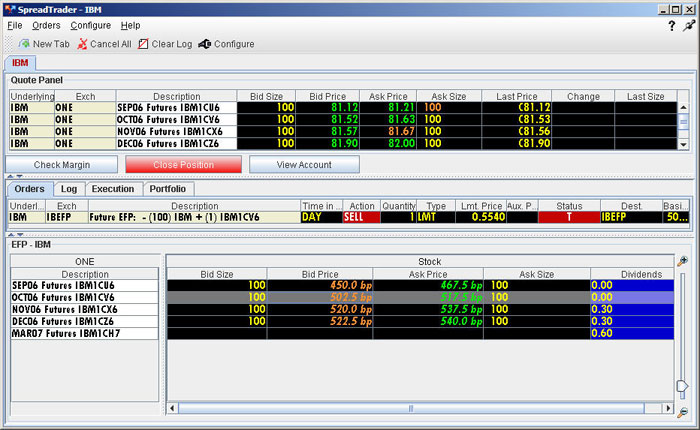
Task: Click the Bid Size column header in Quote Panel
Action: click(267, 96)
